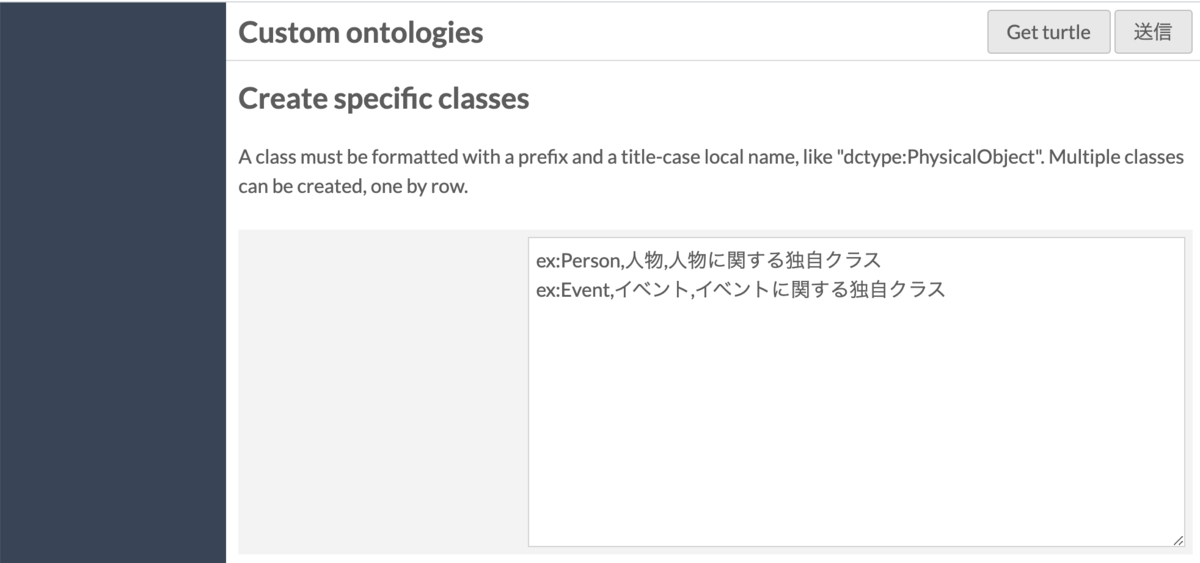Click the gray label area beside the textarea
The height and width of the screenshot is (563, 1200).
pyautogui.click(x=383, y=392)
